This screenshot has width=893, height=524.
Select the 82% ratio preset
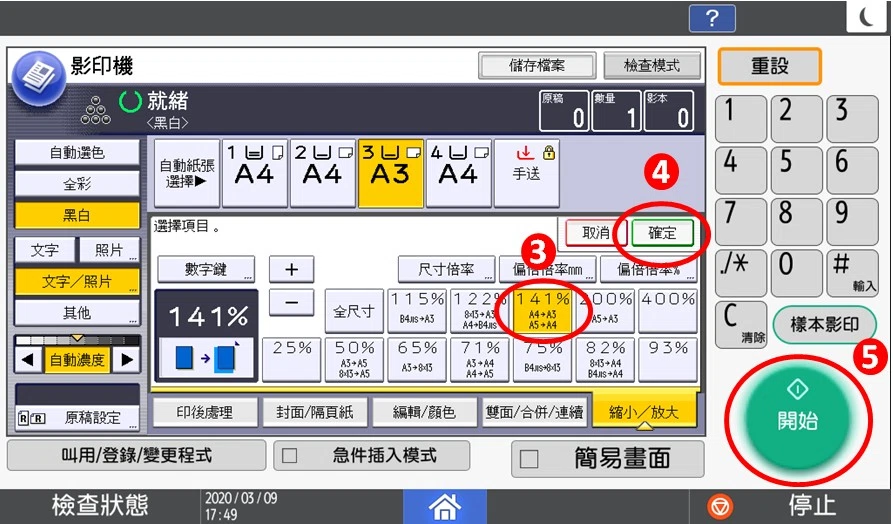pos(605,360)
